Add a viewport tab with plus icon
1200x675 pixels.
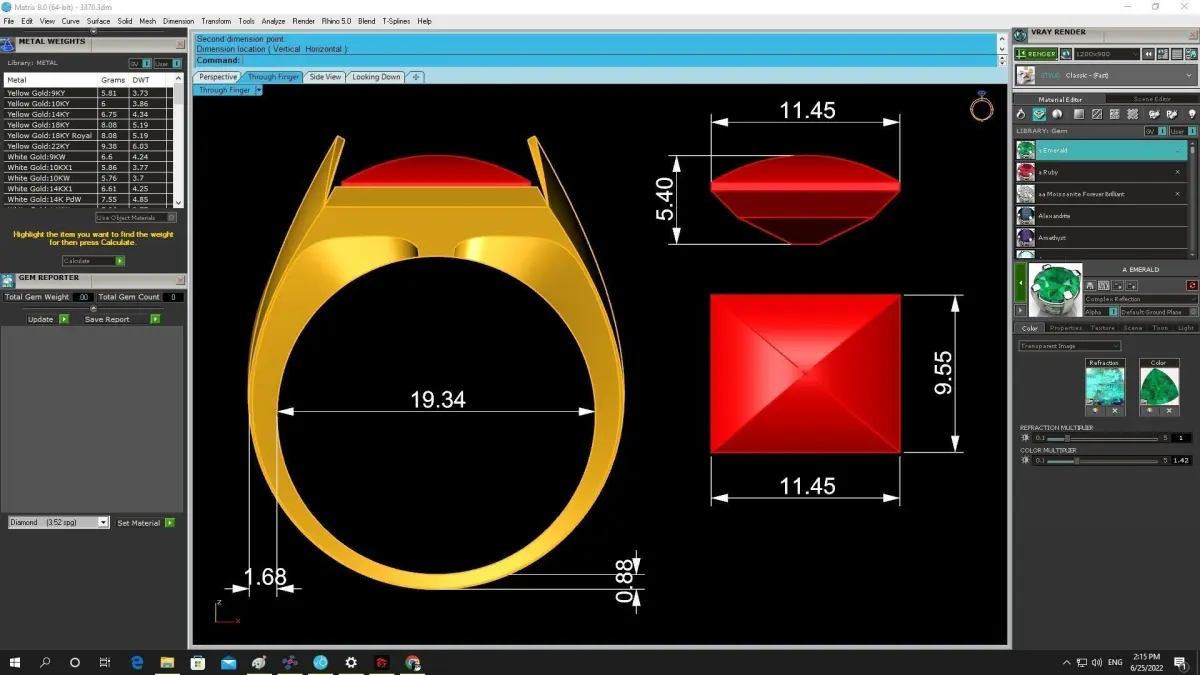pyautogui.click(x=416, y=77)
